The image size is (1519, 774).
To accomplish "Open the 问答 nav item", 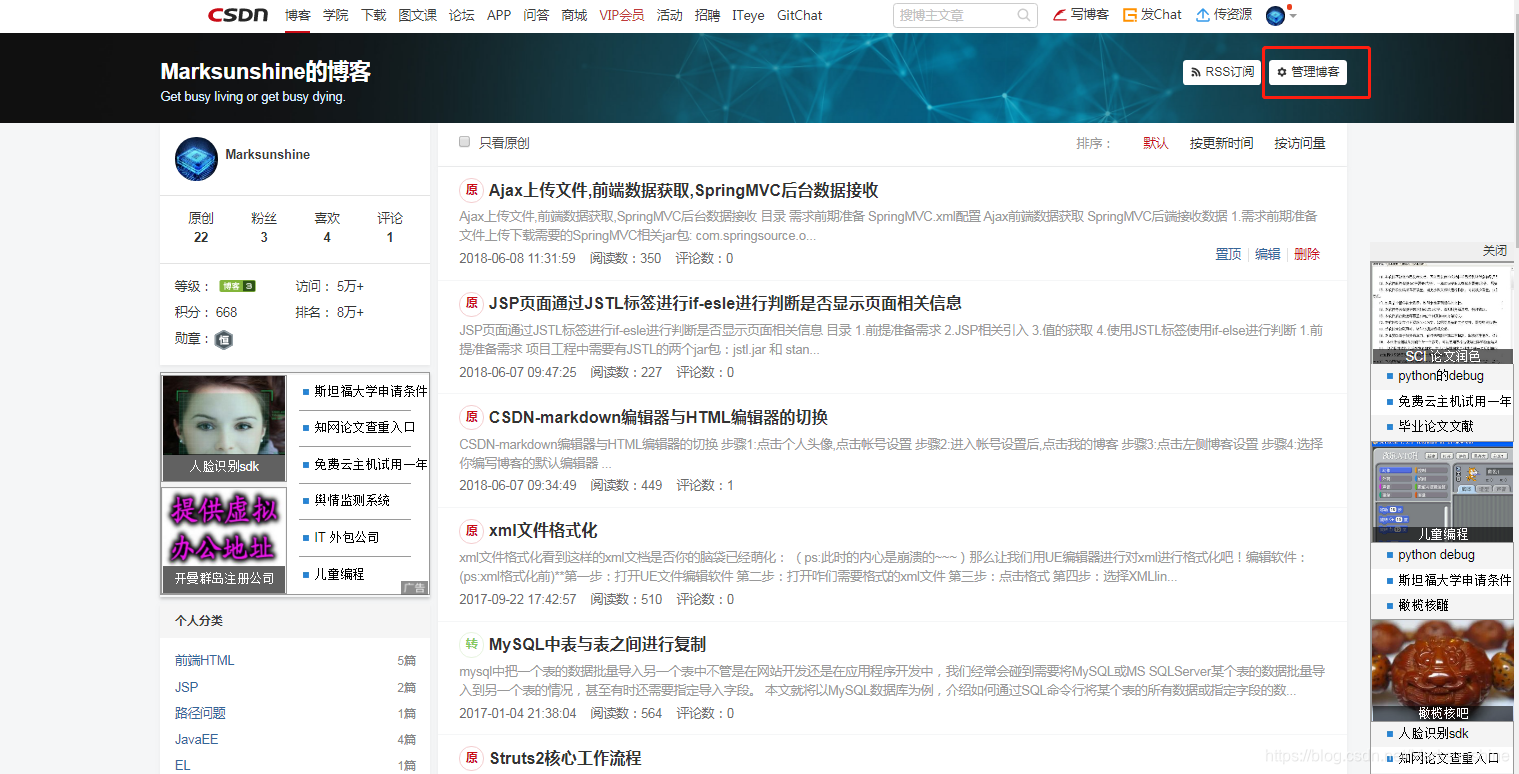I will click(536, 15).
